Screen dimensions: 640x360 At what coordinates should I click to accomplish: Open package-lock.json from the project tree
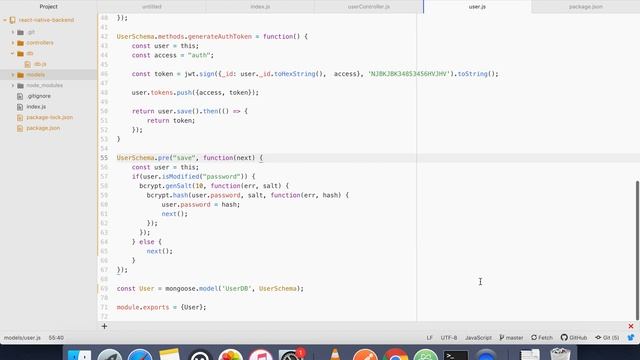[49, 117]
